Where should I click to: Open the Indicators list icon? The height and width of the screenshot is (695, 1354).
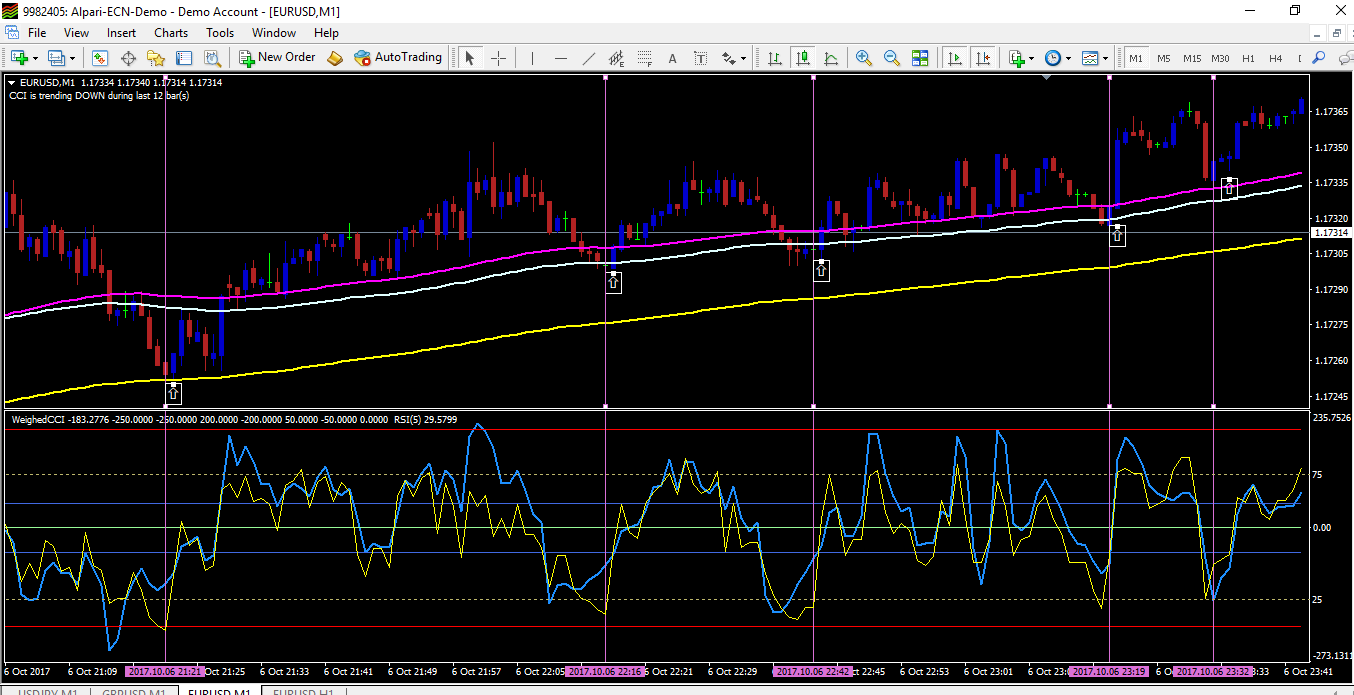(x=1017, y=58)
